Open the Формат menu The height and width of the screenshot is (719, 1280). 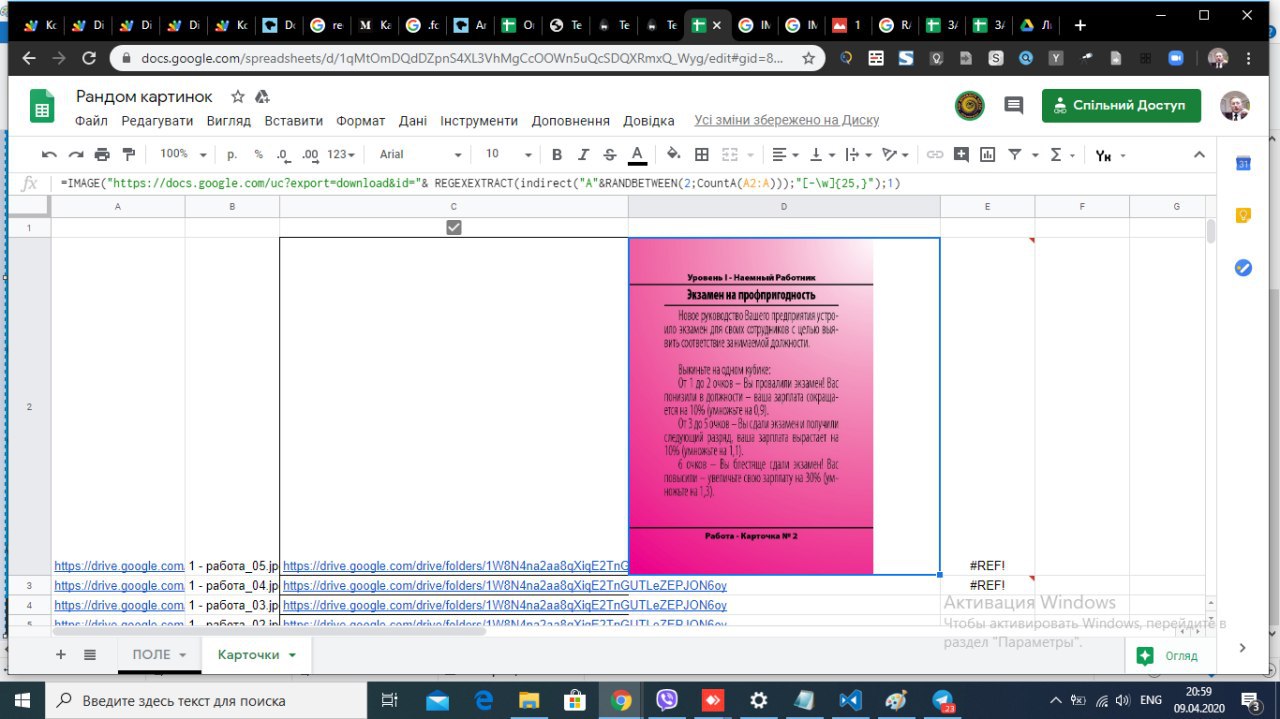[360, 120]
